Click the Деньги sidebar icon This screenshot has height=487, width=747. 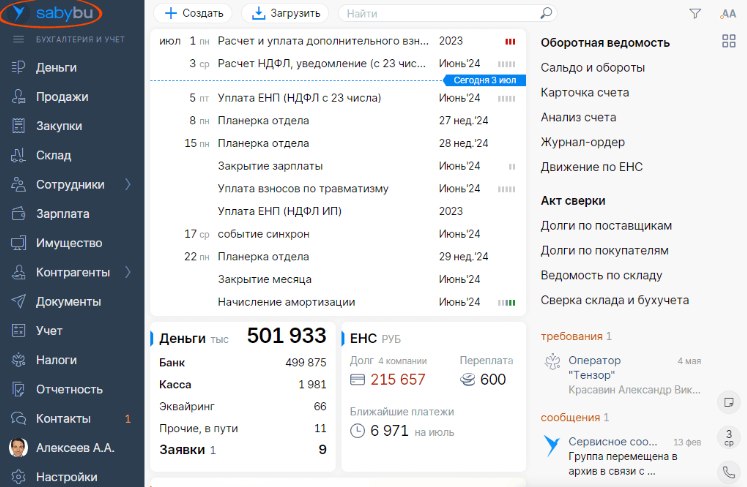[18, 68]
